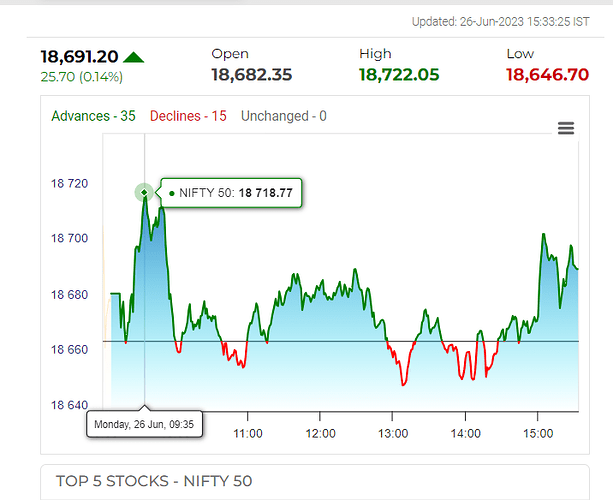This screenshot has width=613, height=500.
Task: Click the 14:00 x-axis label
Action: tap(466, 434)
